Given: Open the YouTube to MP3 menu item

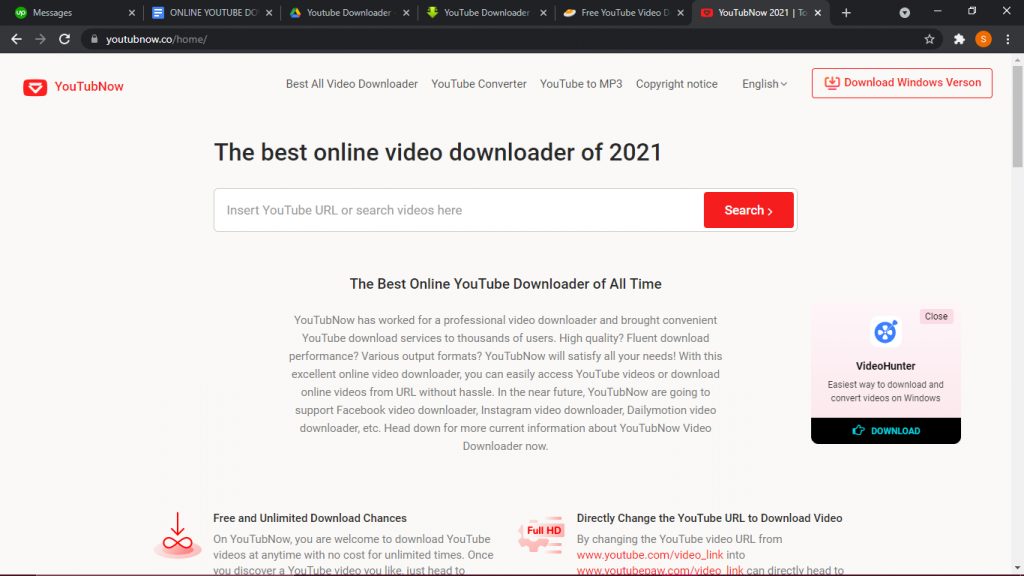Looking at the screenshot, I should (581, 84).
